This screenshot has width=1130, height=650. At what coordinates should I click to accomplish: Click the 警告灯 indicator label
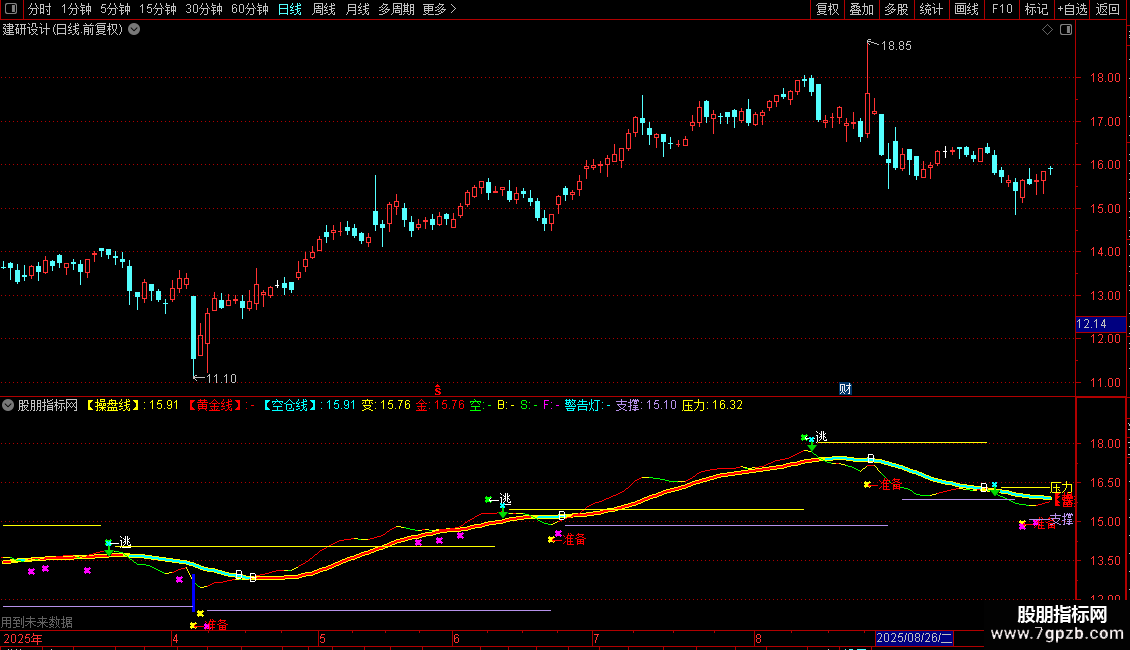(x=583, y=406)
